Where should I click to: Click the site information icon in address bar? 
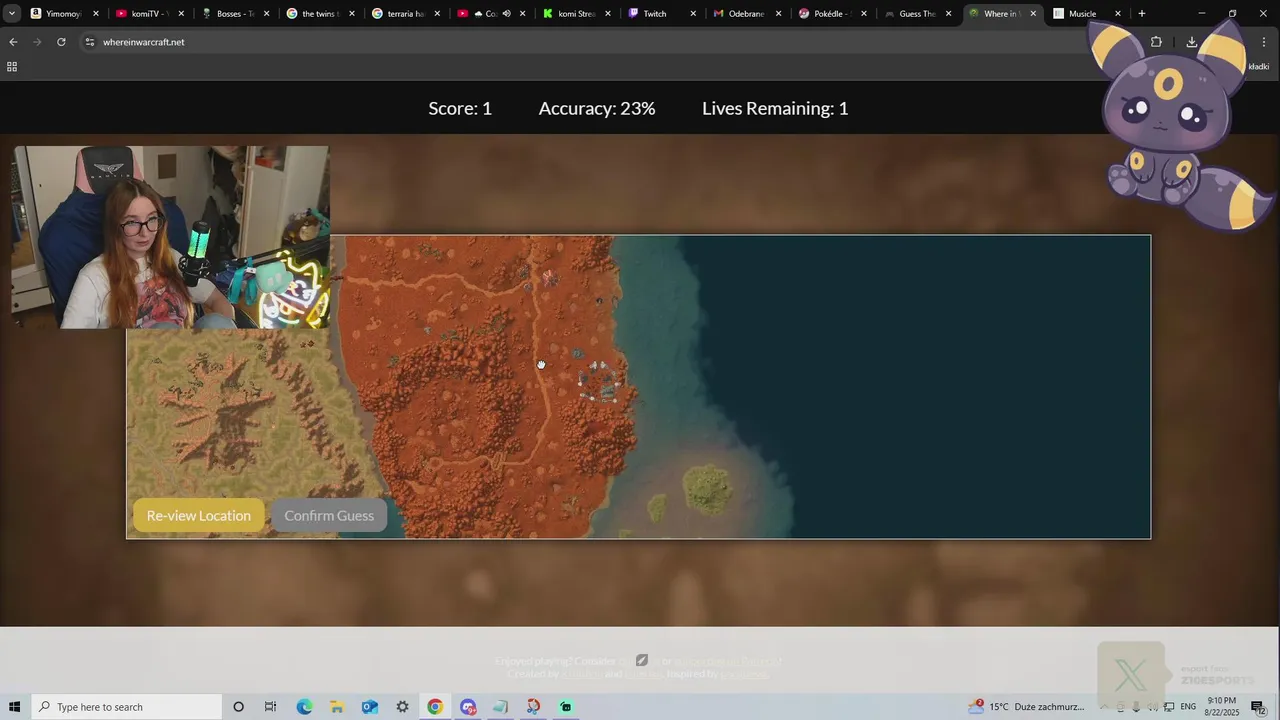point(89,42)
